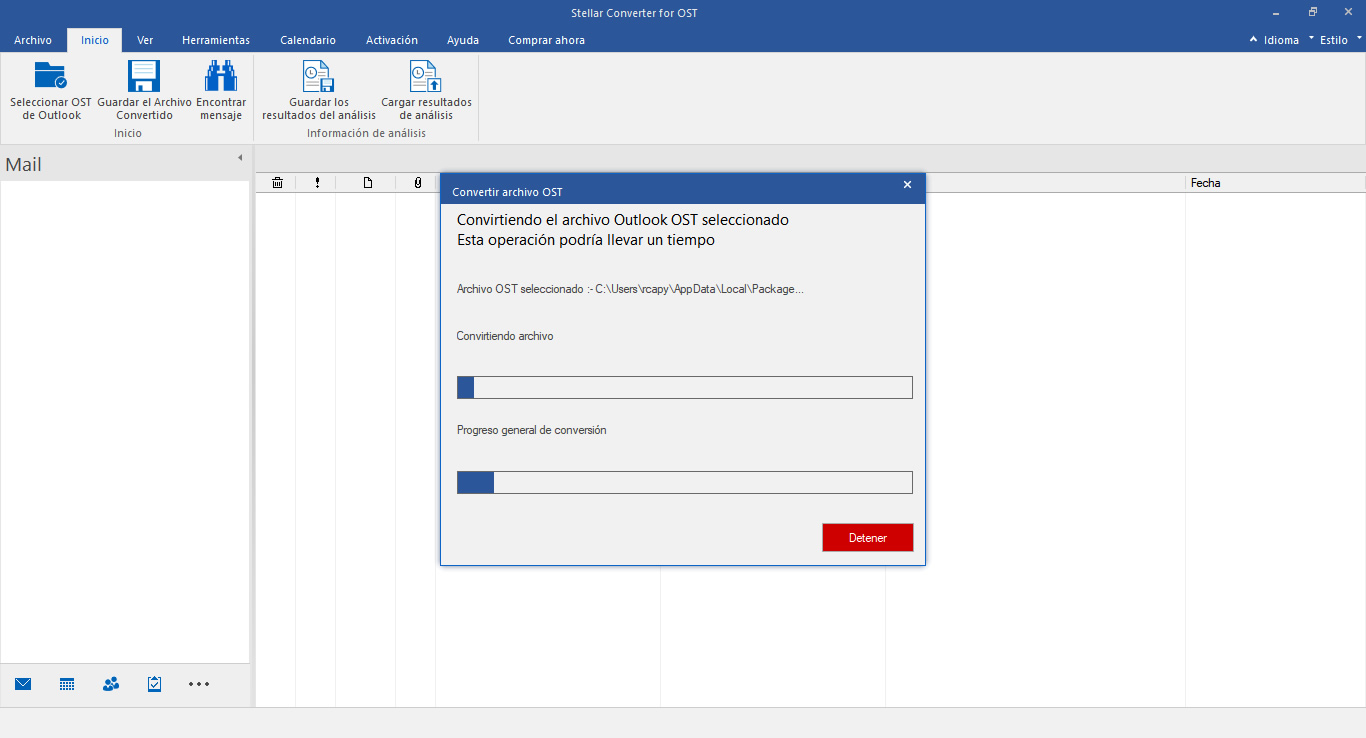Open Mail view envelope icon

click(23, 684)
